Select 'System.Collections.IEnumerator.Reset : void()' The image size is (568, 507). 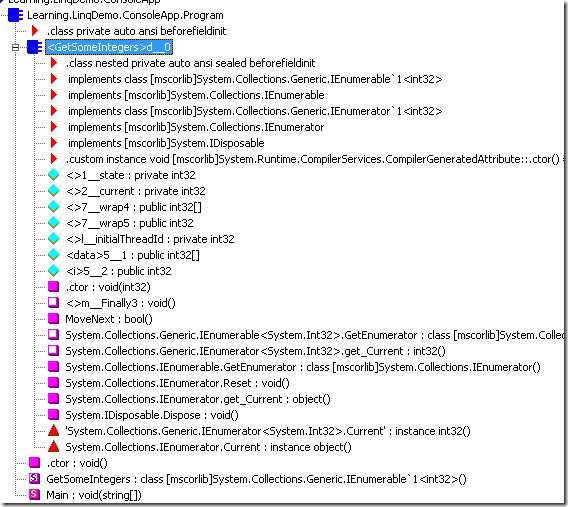[x=178, y=383]
